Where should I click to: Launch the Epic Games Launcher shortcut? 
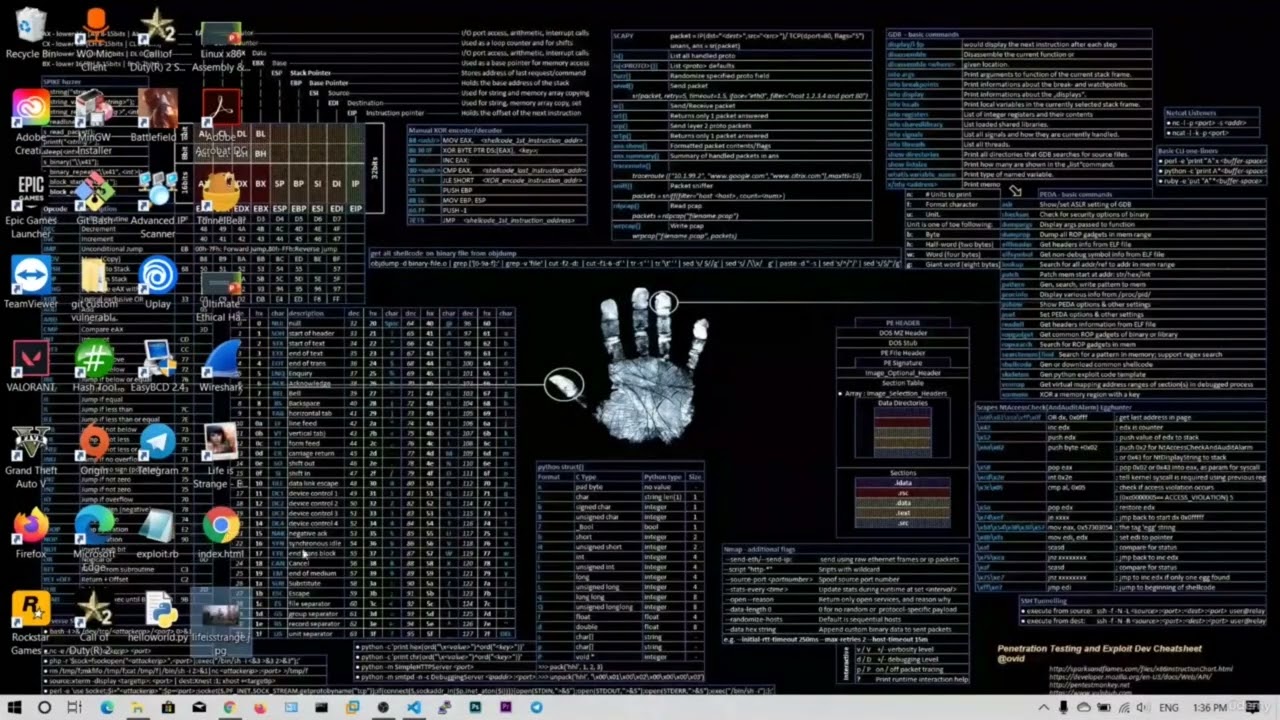[30, 192]
